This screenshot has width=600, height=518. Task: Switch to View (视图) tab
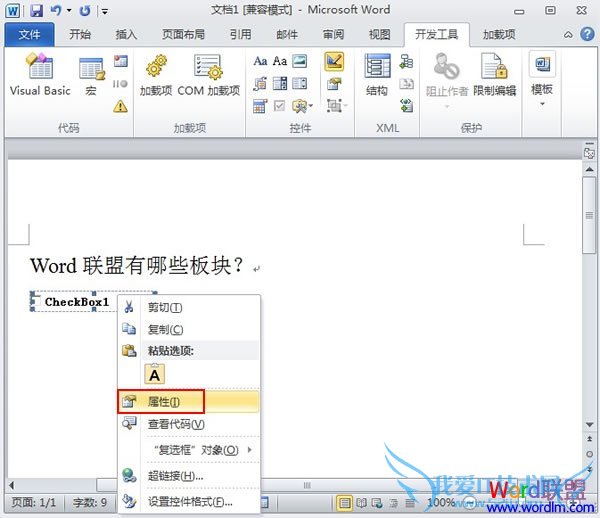(380, 34)
